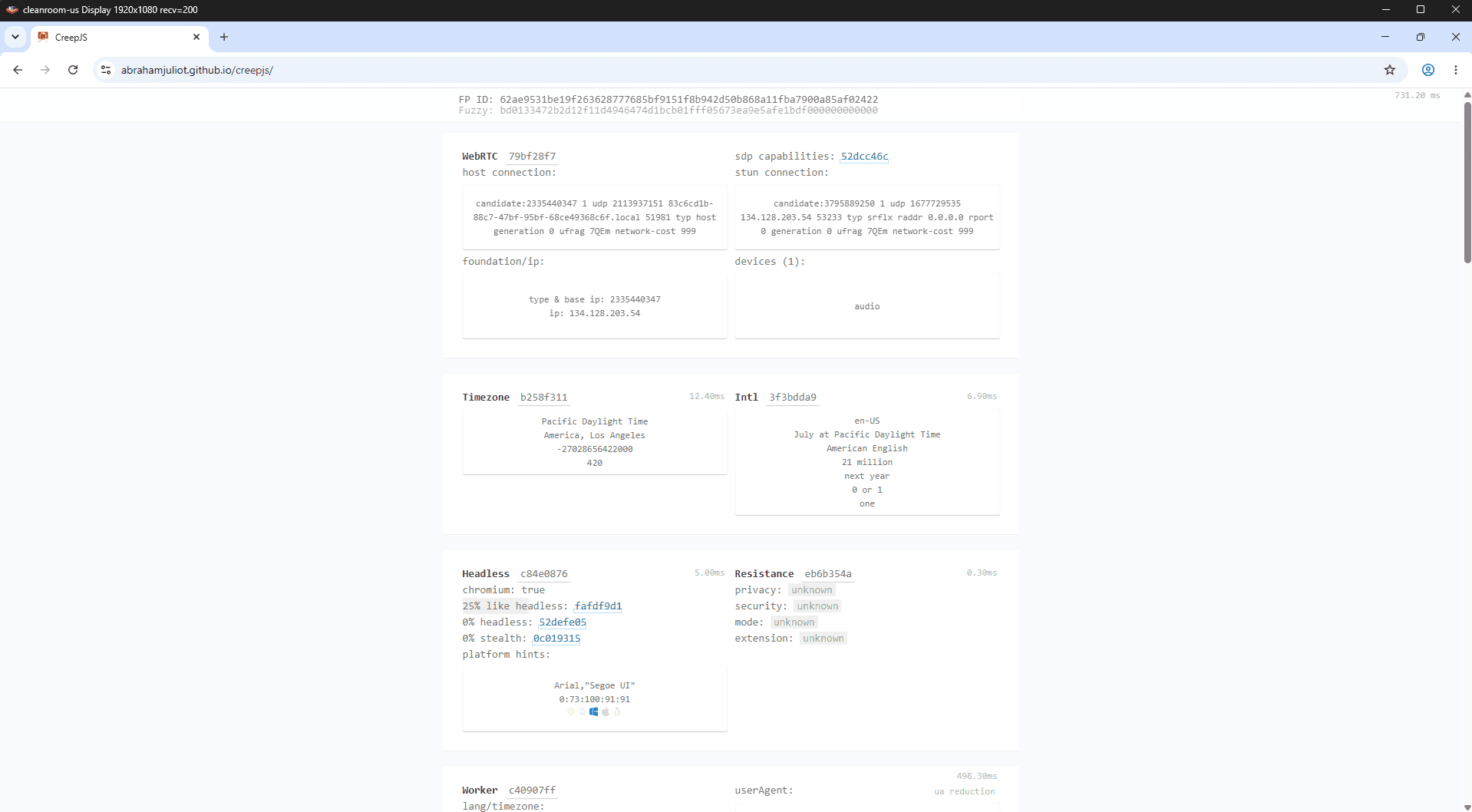
Task: Open a new tab with the plus button
Action: click(224, 37)
